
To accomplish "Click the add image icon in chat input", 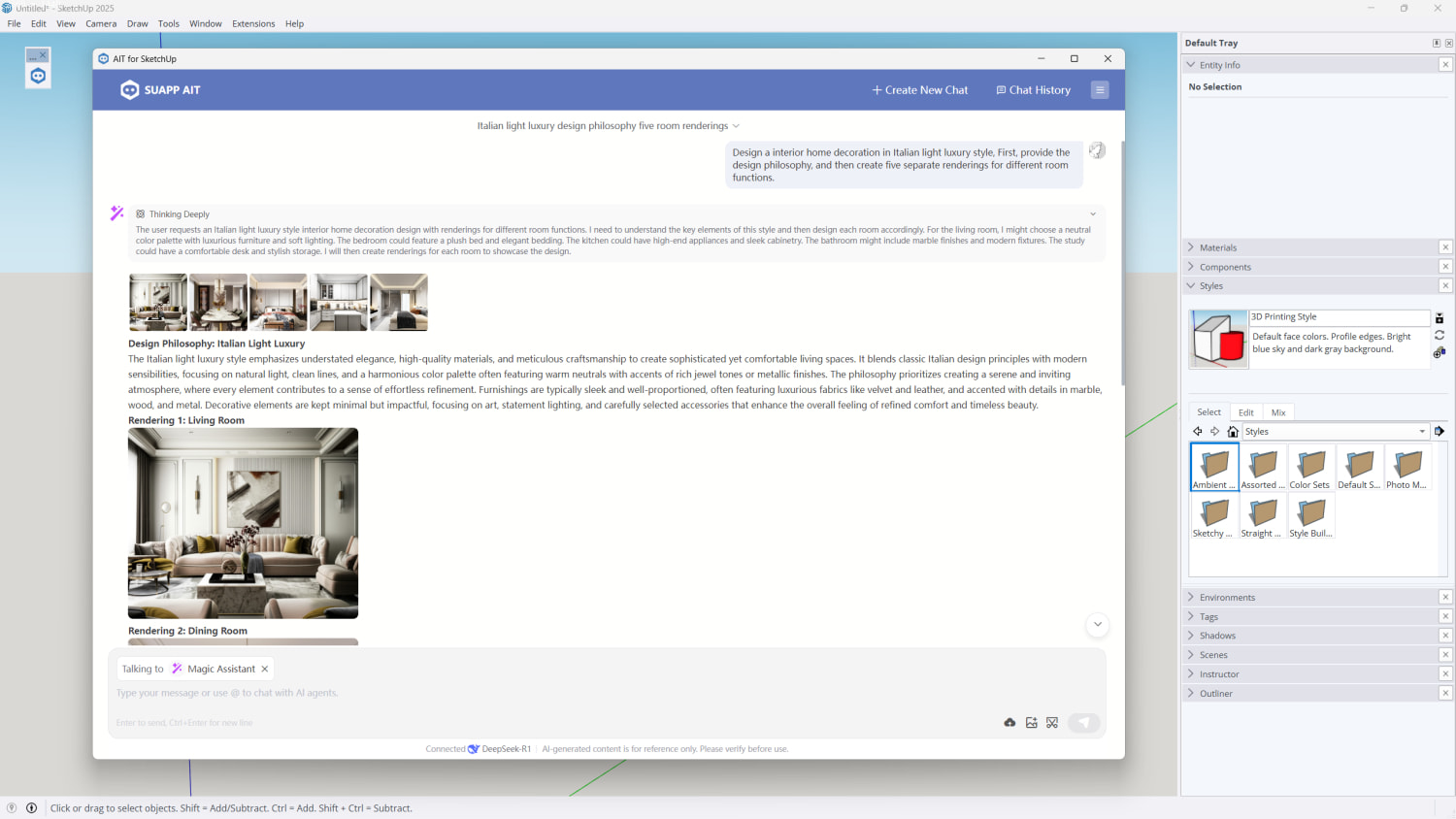I will (1031, 723).
